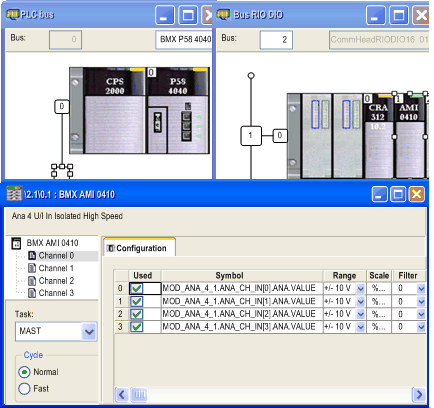434x408 pixels.
Task: Click Scale cell for channel 0
Action: coord(379,288)
